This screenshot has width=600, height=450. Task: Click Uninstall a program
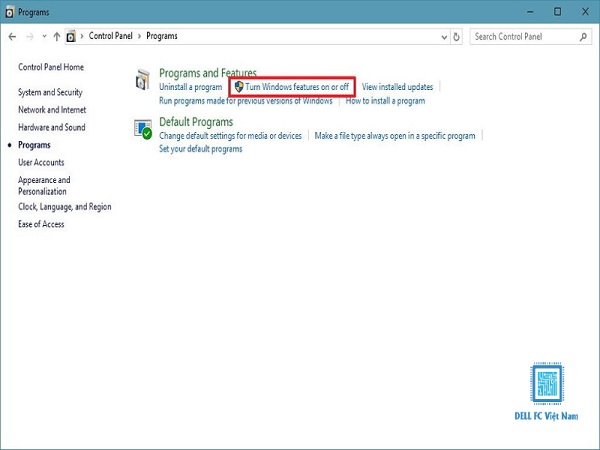(x=191, y=87)
